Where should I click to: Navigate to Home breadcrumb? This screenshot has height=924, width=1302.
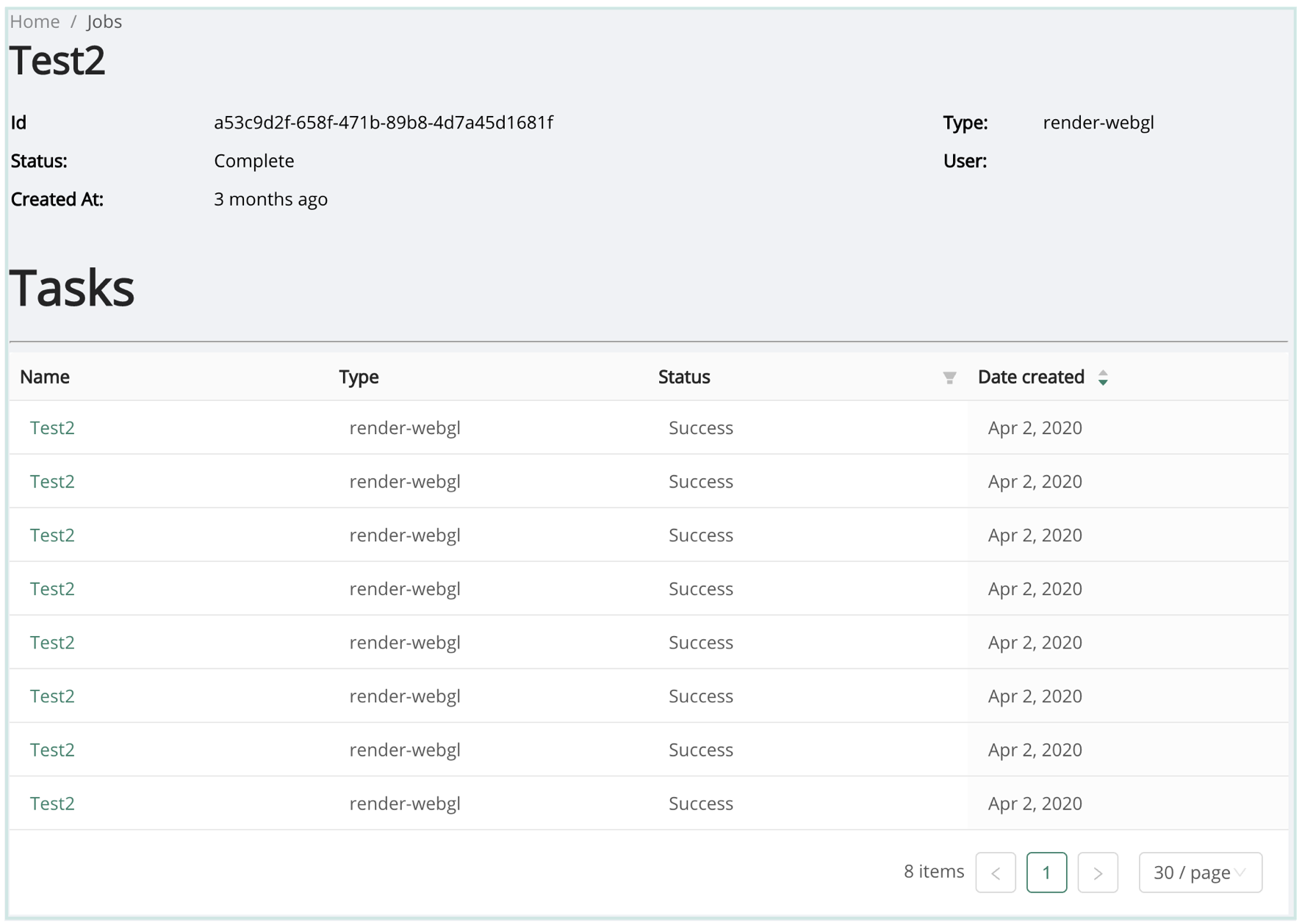click(x=35, y=22)
